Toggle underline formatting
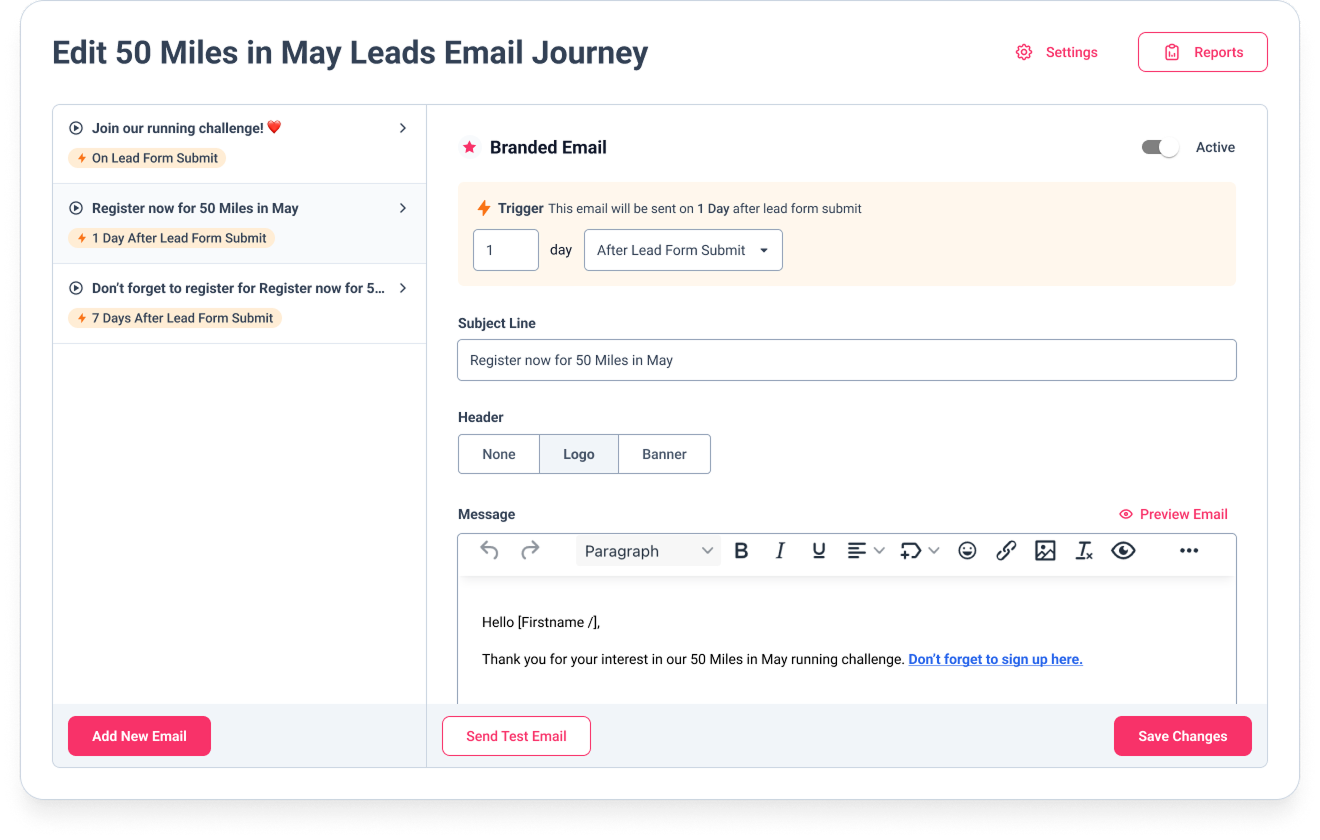Viewport: 1320px width, 840px height. [x=819, y=551]
